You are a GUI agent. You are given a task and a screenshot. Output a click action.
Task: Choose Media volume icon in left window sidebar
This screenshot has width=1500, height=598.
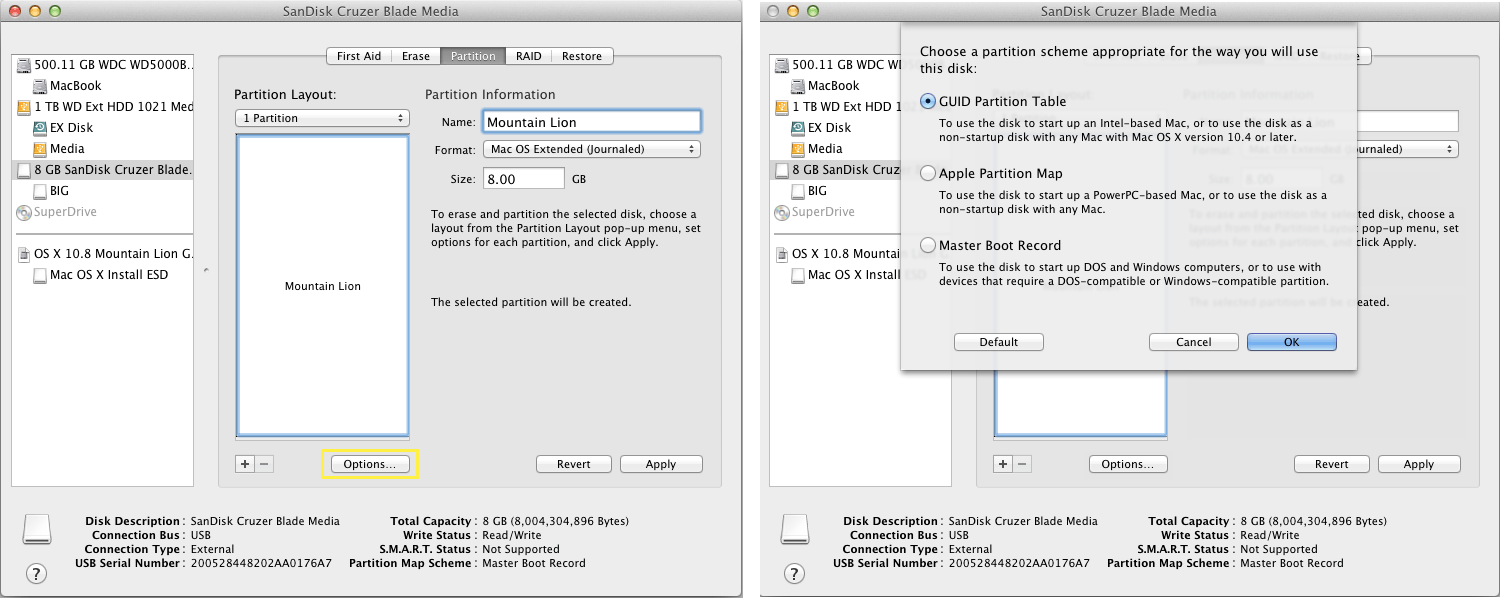[x=40, y=149]
